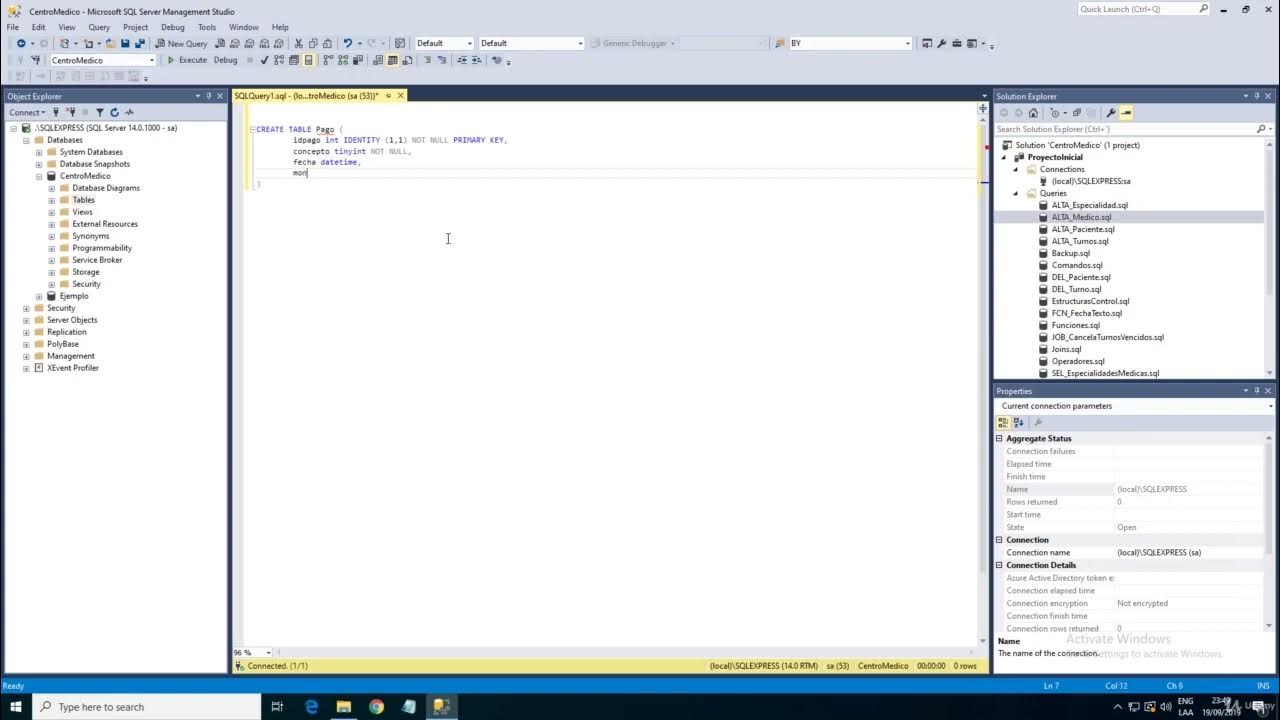Screen dimensions: 1280x720
Task: Open the Connect dropdown in Object Explorer
Action: pyautogui.click(x=28, y=112)
